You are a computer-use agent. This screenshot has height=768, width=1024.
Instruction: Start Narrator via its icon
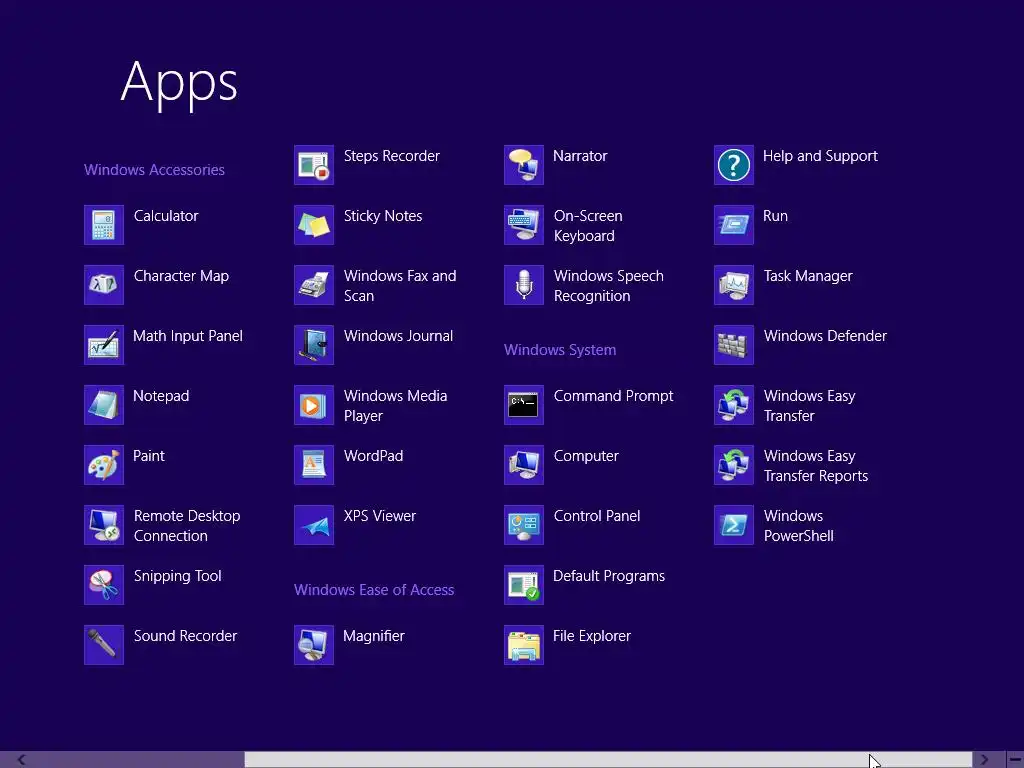coord(524,165)
